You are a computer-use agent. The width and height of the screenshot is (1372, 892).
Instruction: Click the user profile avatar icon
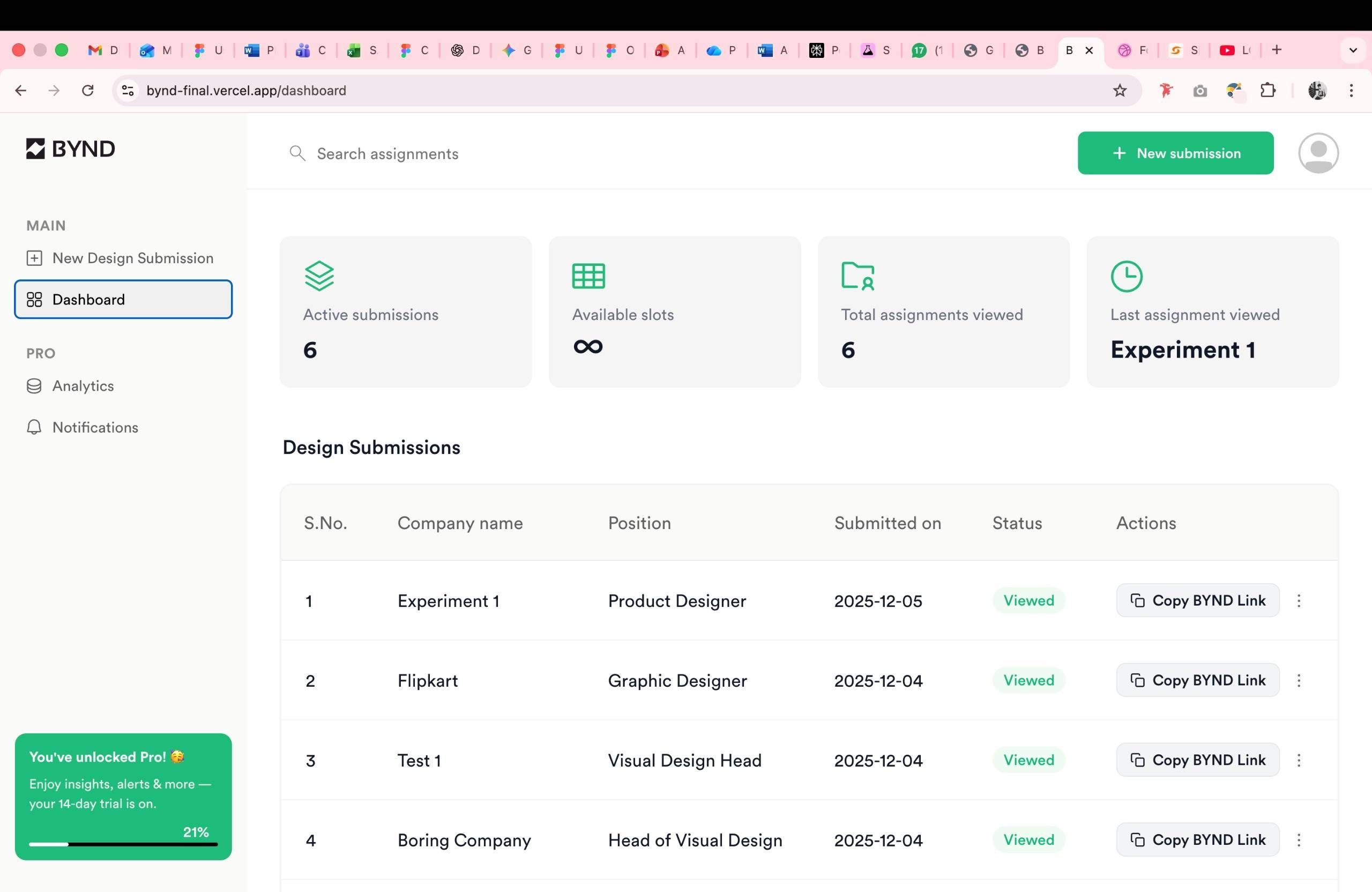click(x=1318, y=153)
